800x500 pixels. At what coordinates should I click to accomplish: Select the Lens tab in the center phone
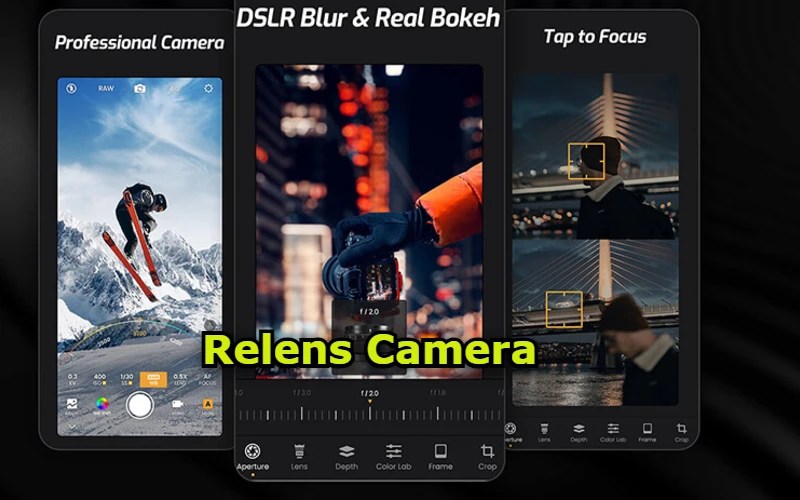299,457
